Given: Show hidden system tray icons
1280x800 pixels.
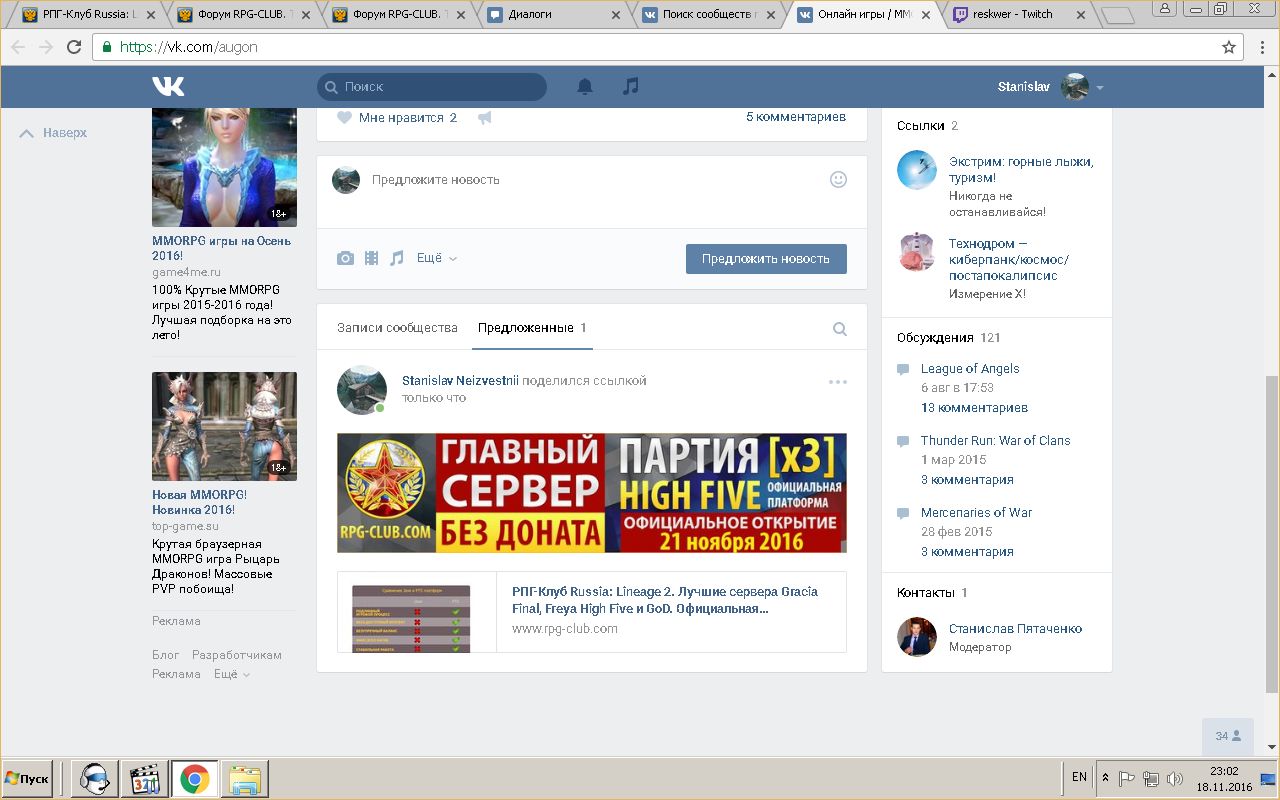Looking at the screenshot, I should coord(1105,779).
